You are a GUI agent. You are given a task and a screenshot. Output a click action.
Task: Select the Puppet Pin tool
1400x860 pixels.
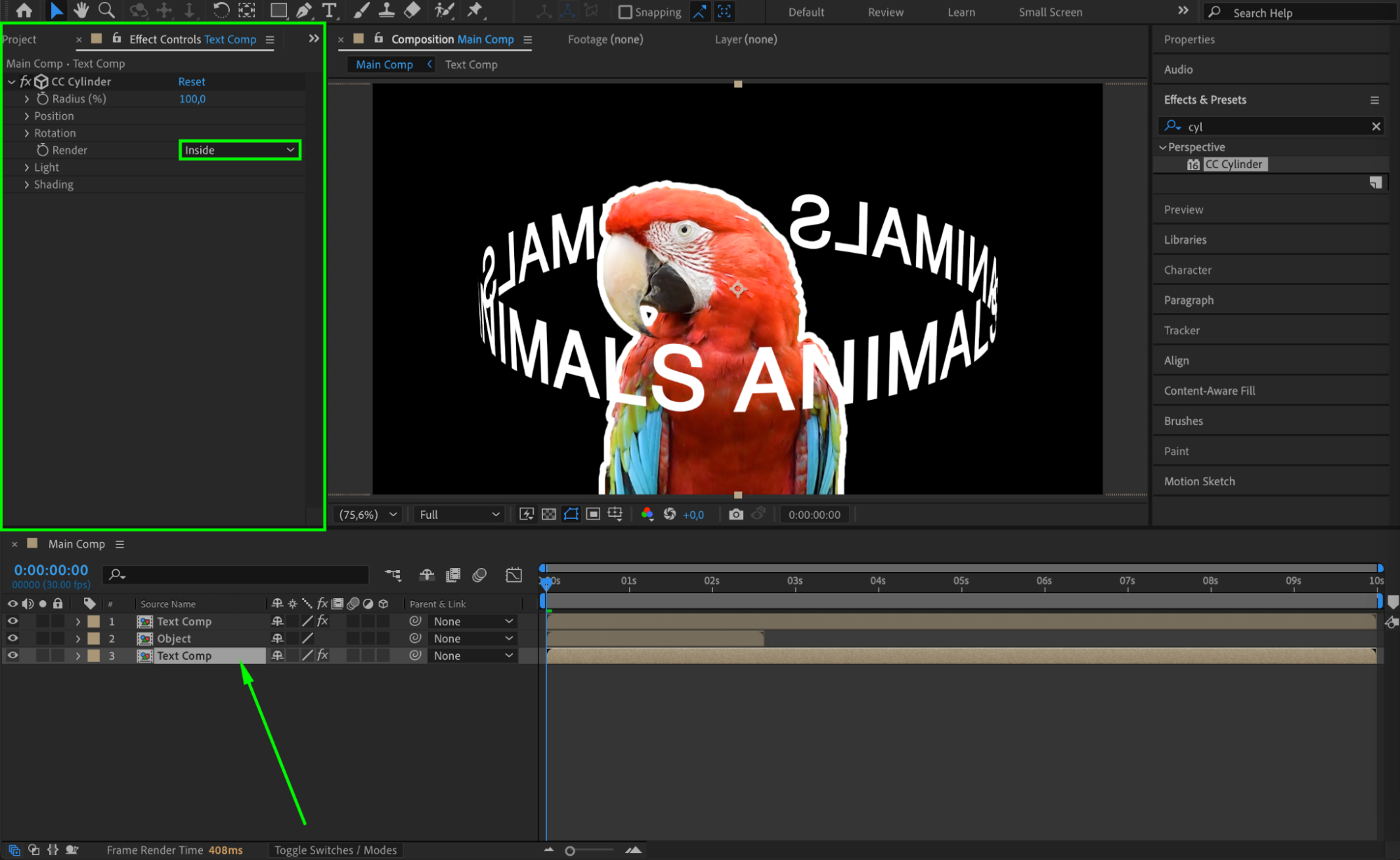click(x=476, y=11)
